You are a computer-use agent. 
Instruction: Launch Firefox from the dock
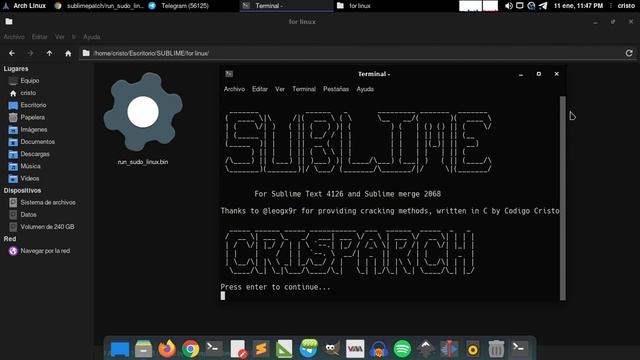click(167, 349)
